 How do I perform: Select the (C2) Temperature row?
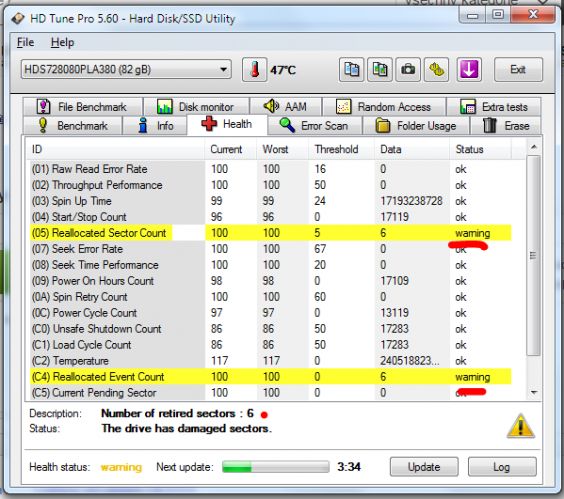click(x=270, y=360)
